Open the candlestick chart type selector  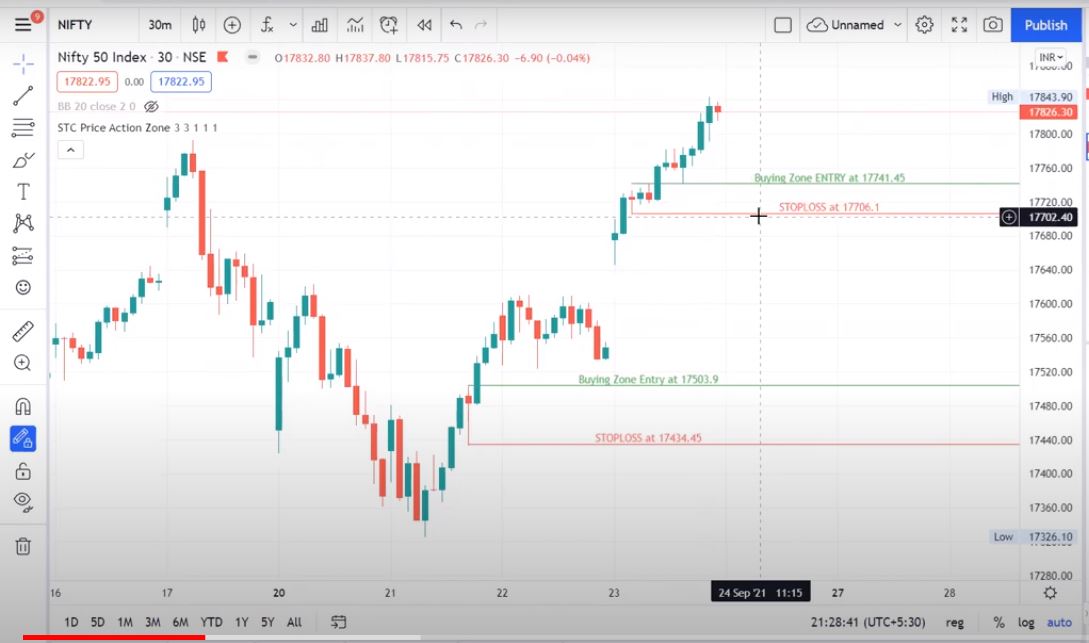point(199,25)
